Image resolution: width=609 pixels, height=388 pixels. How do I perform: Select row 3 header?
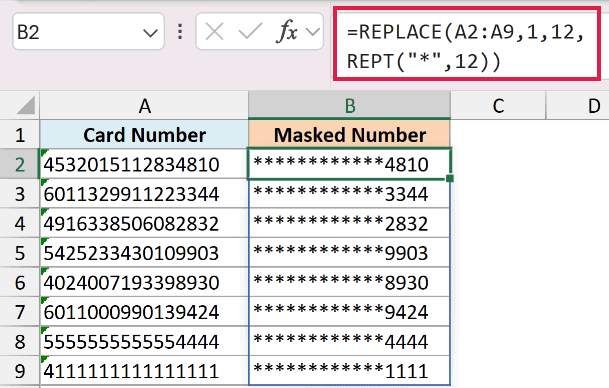click(x=20, y=194)
